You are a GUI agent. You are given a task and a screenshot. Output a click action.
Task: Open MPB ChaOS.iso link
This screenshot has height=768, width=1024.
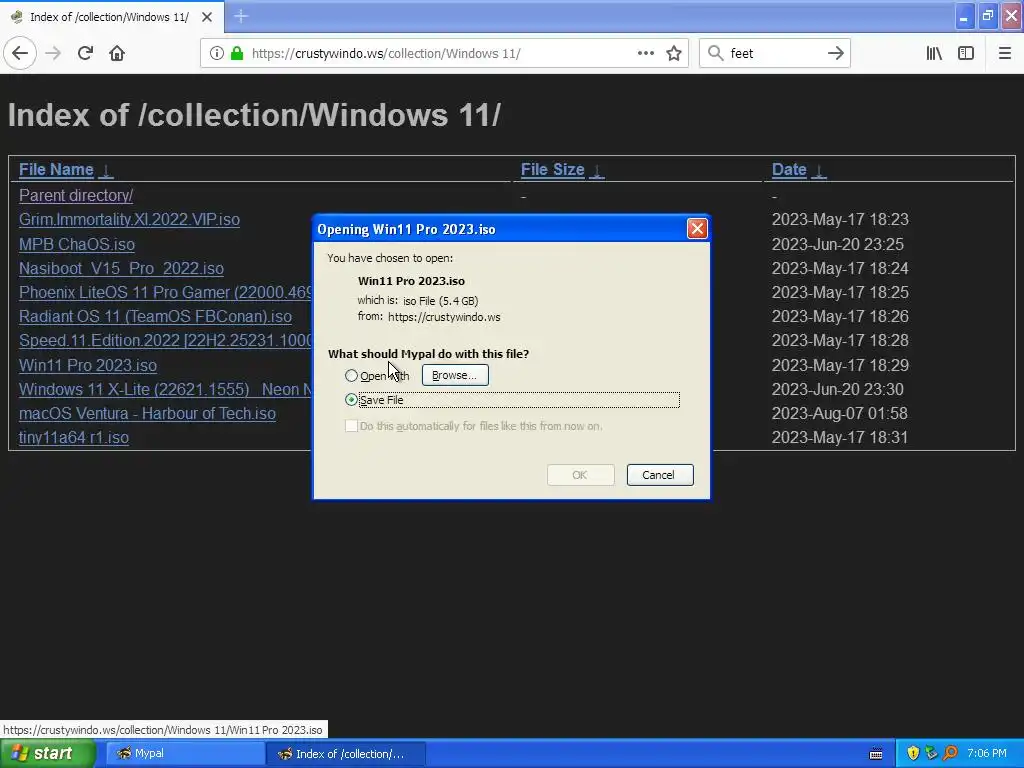point(77,244)
